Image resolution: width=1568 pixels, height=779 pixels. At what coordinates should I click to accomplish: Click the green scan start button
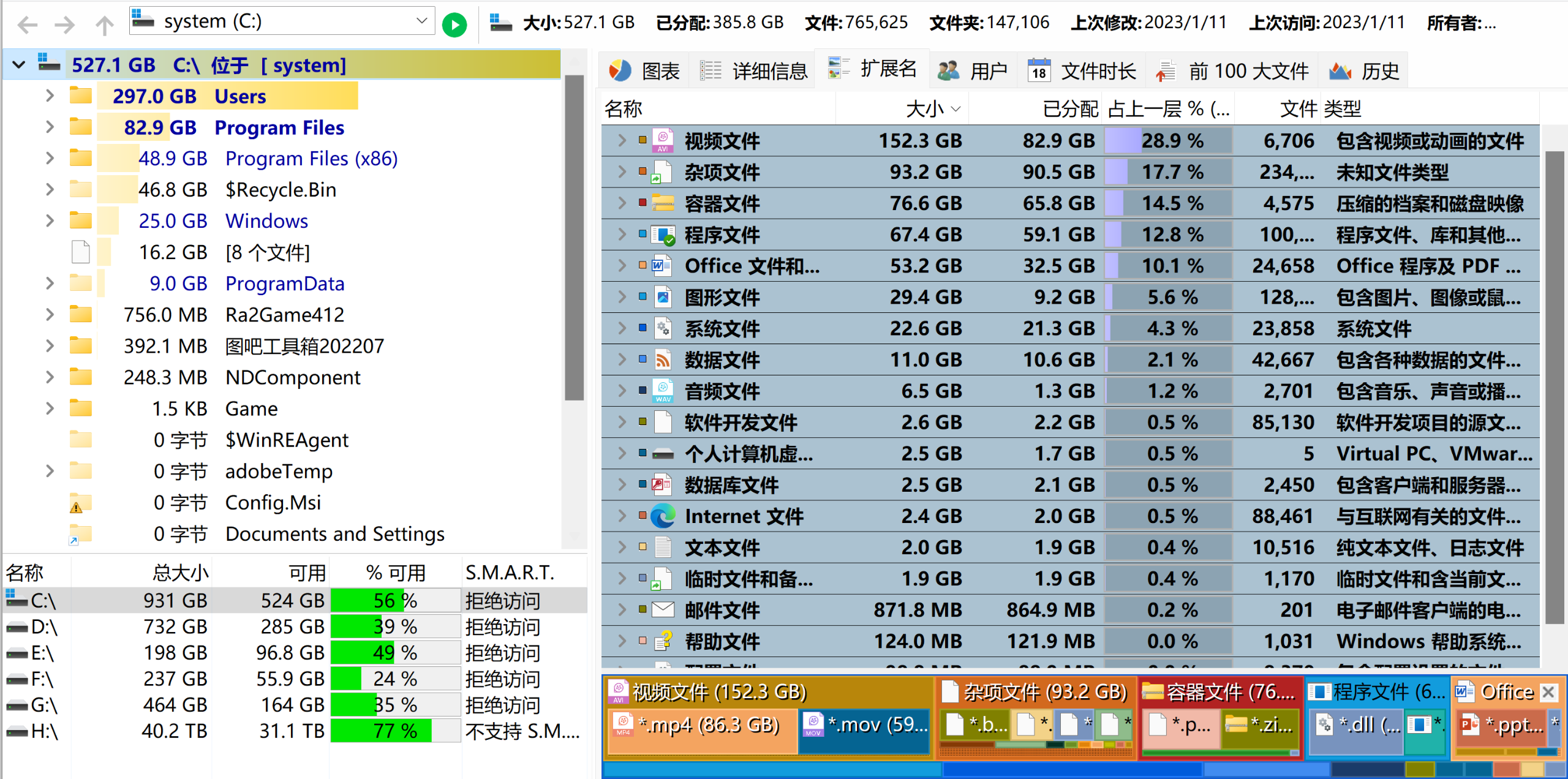click(x=454, y=24)
